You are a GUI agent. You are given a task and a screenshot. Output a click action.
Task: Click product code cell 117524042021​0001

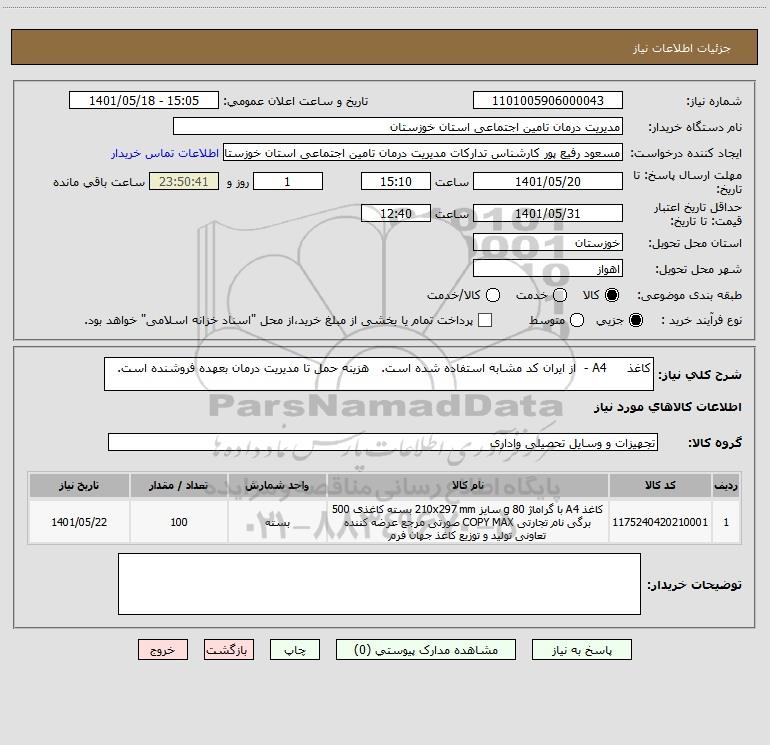pyautogui.click(x=660, y=522)
